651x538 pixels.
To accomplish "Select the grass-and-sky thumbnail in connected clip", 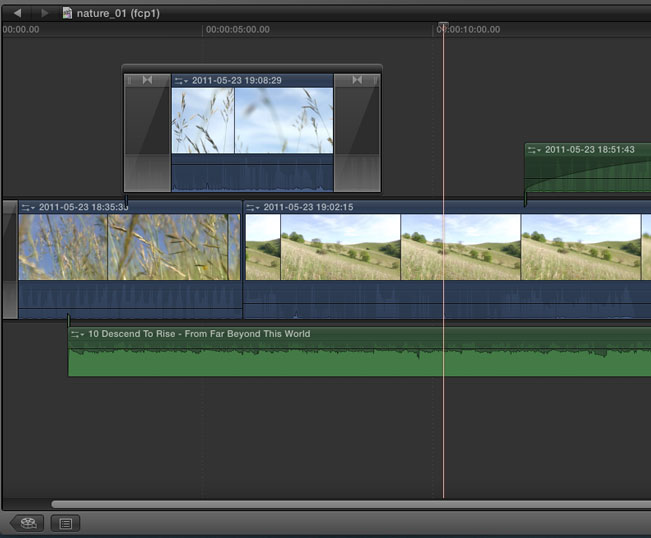I will tap(252, 120).
